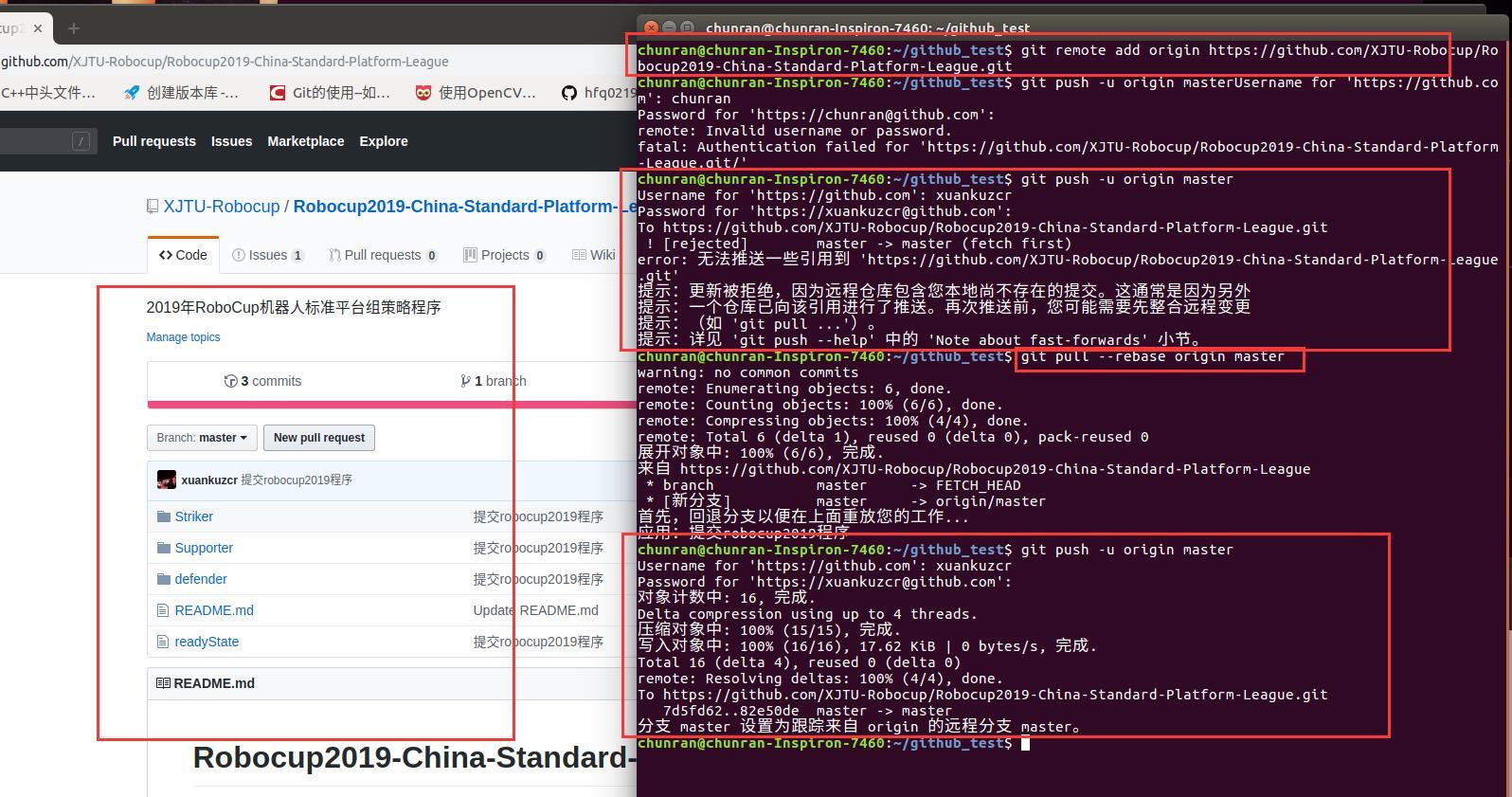The height and width of the screenshot is (797, 1512).
Task: Open the Supporter folder link
Action: 204,548
